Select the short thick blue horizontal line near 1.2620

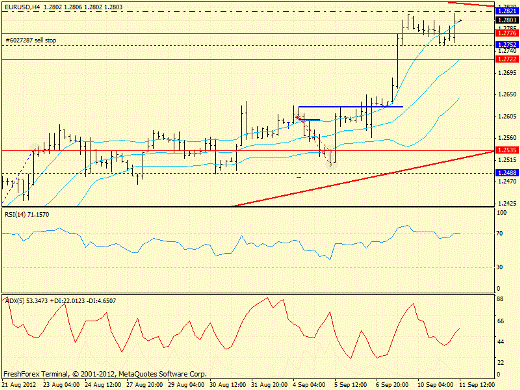(x=351, y=107)
